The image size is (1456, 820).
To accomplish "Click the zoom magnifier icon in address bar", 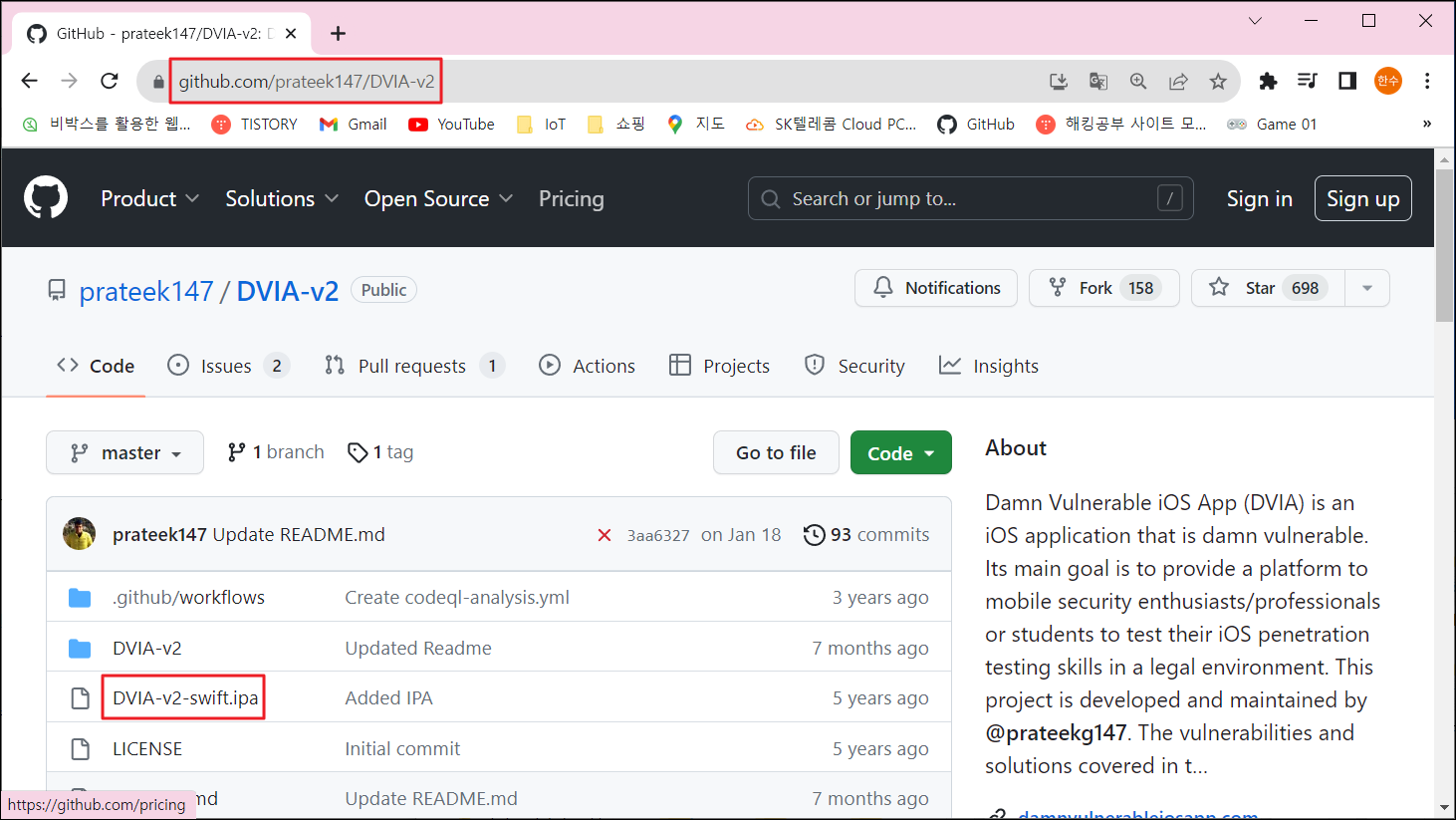I will pos(1138,82).
